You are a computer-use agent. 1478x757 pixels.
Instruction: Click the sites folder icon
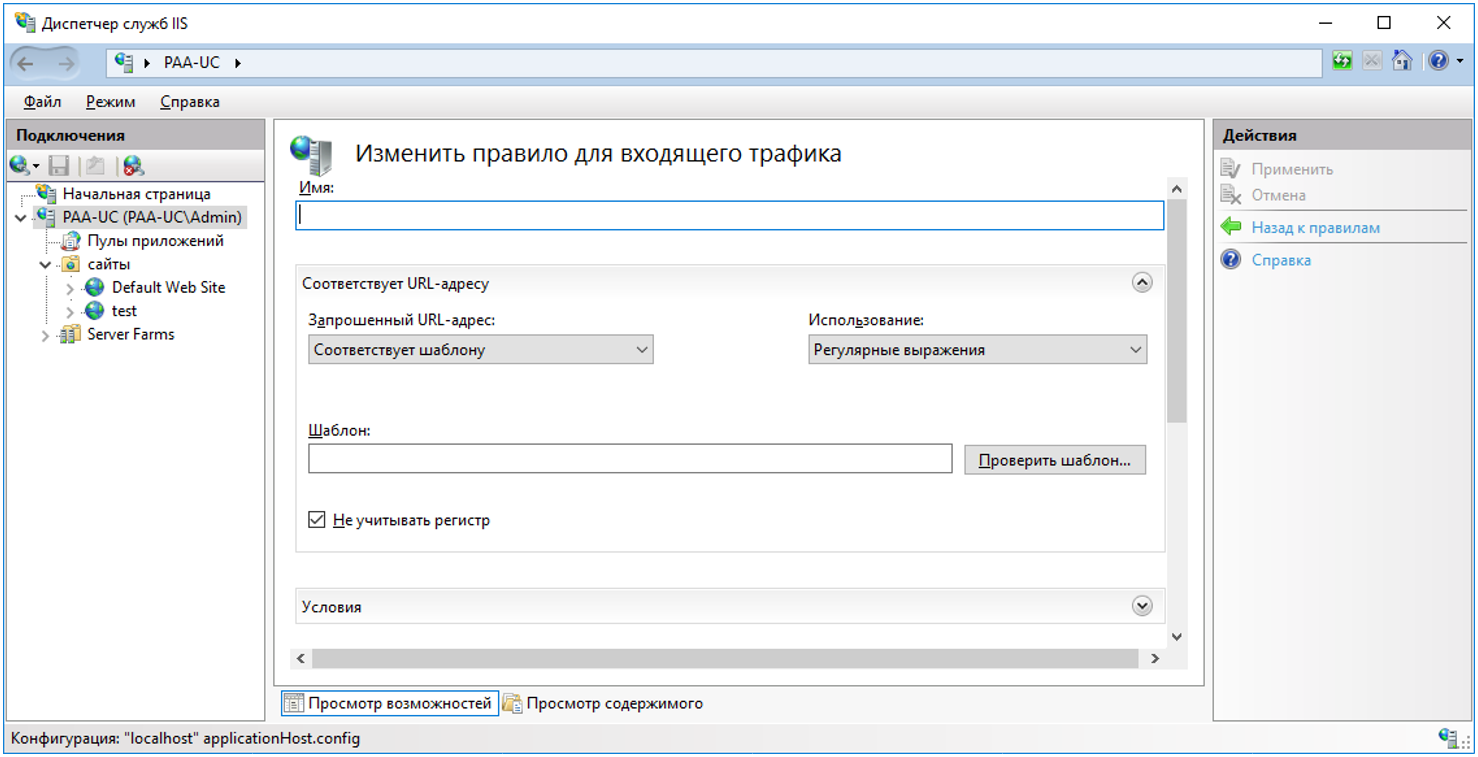(x=70, y=264)
